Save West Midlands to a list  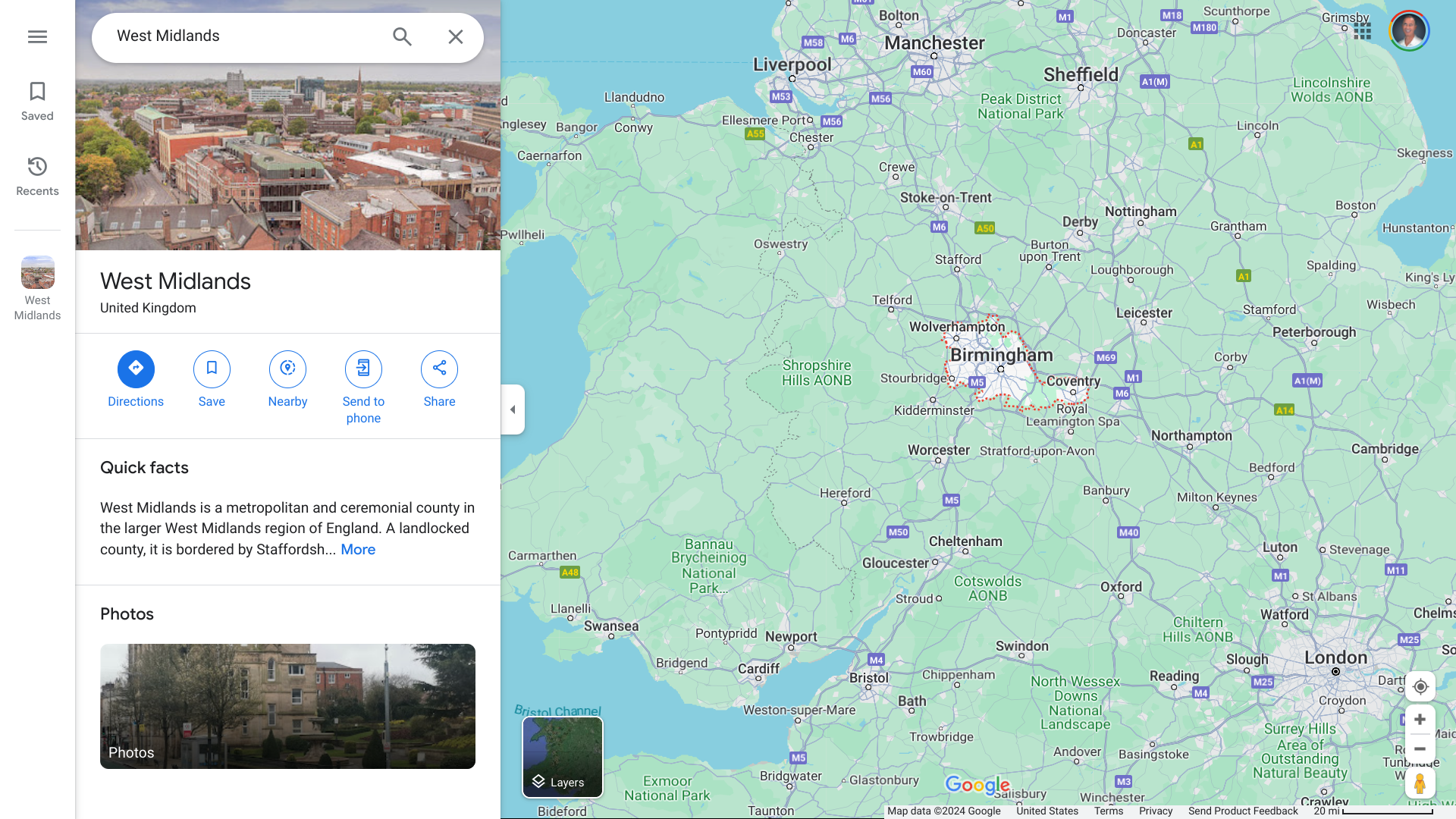pos(212,369)
